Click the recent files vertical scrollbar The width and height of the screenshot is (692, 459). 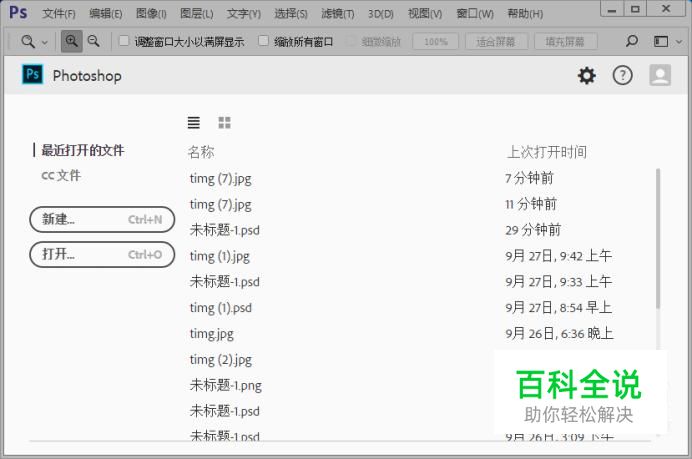[658, 238]
